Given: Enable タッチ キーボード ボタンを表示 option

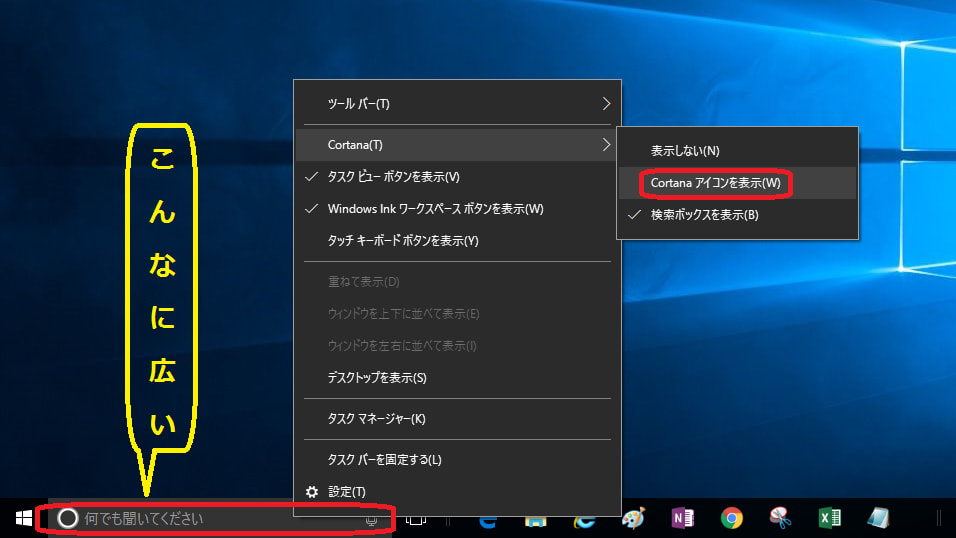Looking at the screenshot, I should [403, 241].
